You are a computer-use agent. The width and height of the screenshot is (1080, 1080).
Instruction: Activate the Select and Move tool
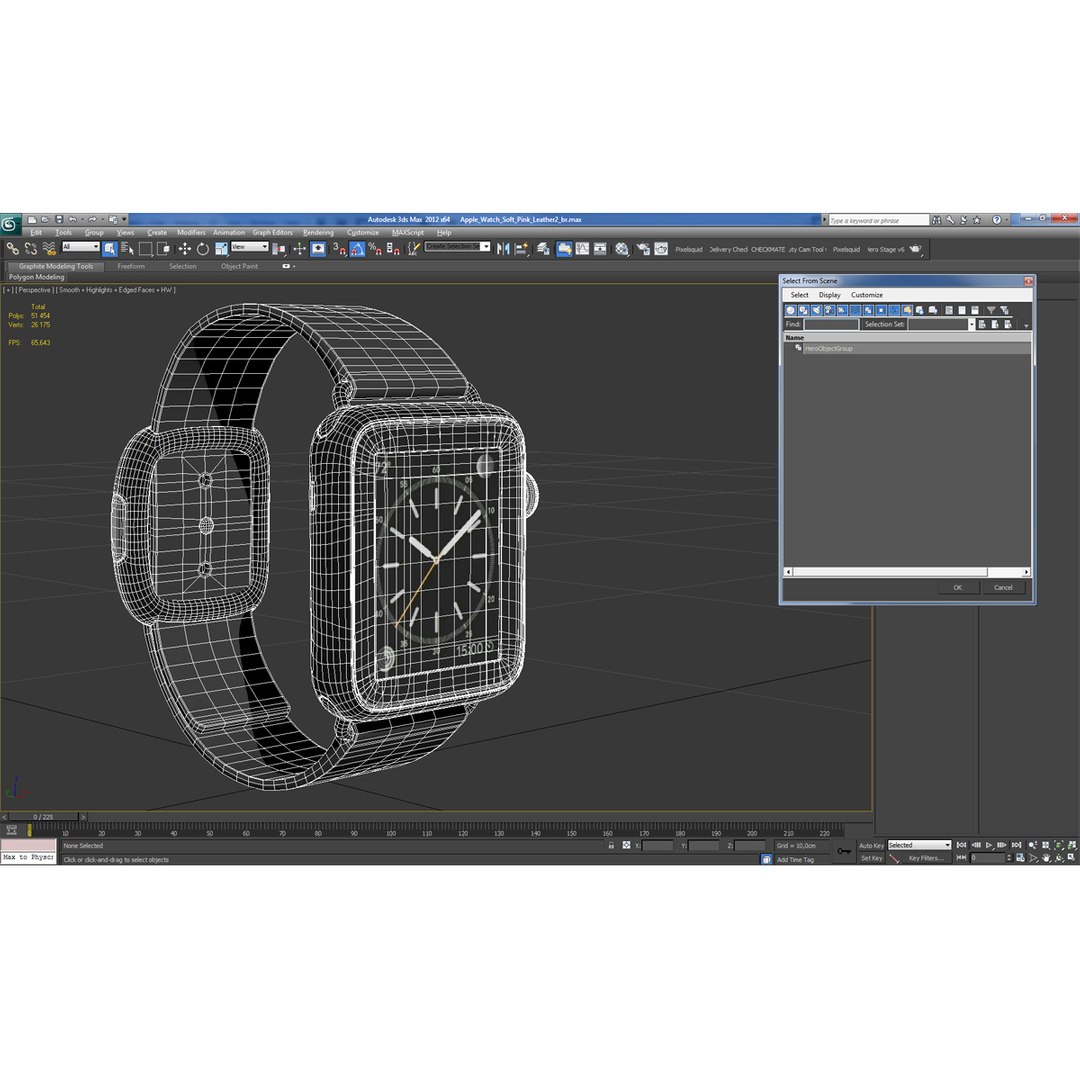[x=185, y=249]
